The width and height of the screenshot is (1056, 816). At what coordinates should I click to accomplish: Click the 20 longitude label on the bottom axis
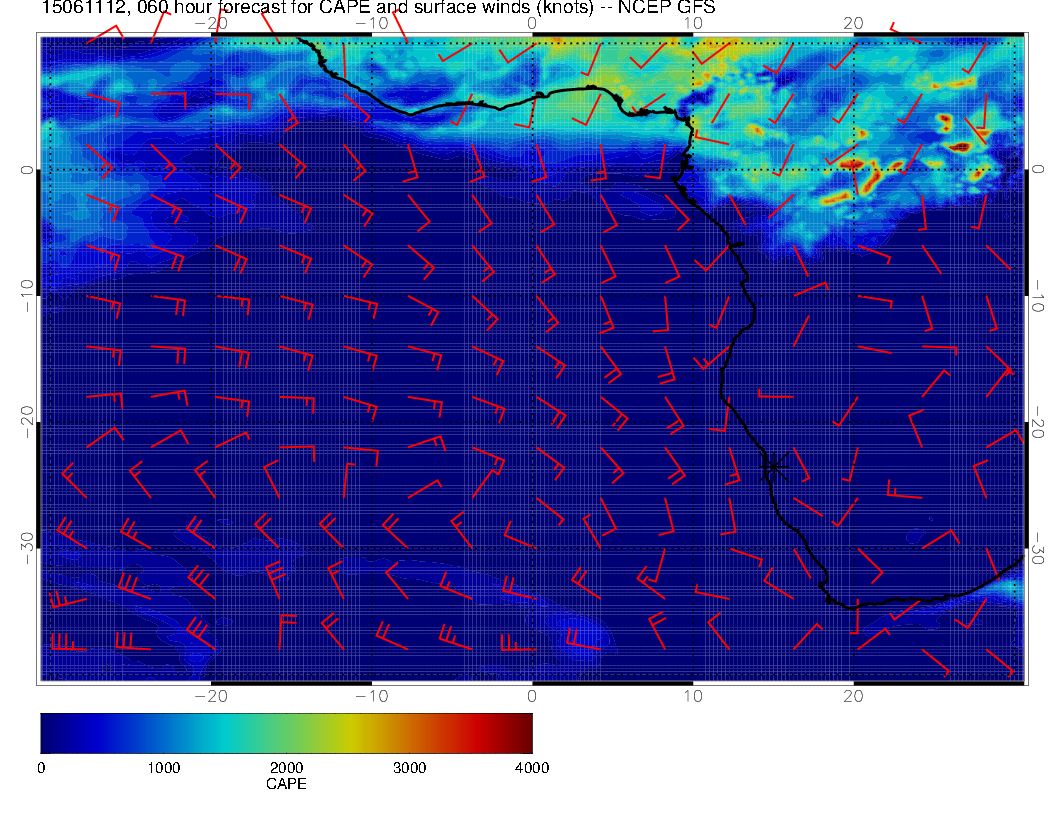tap(853, 695)
